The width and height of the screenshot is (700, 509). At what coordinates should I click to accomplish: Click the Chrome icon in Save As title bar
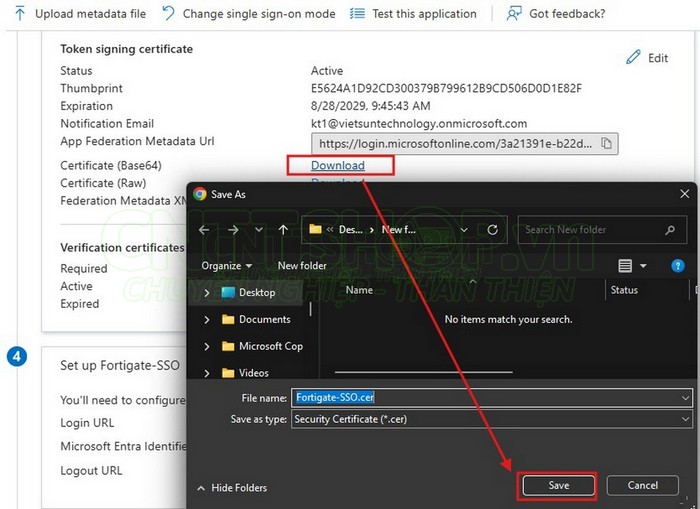[x=200, y=194]
